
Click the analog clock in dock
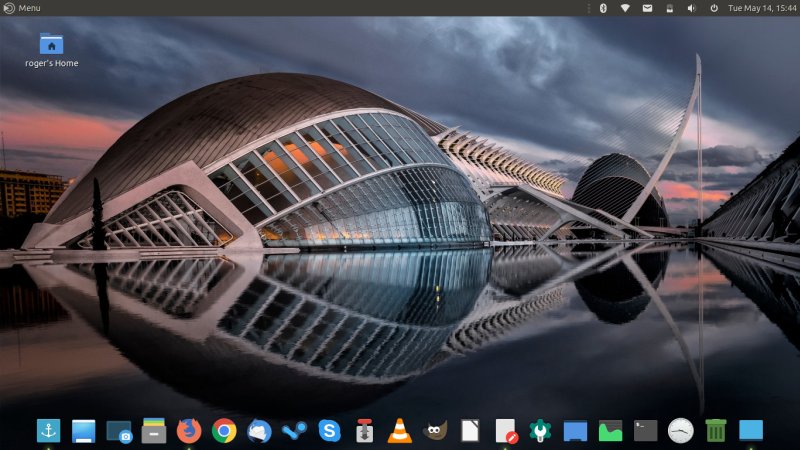tap(681, 431)
